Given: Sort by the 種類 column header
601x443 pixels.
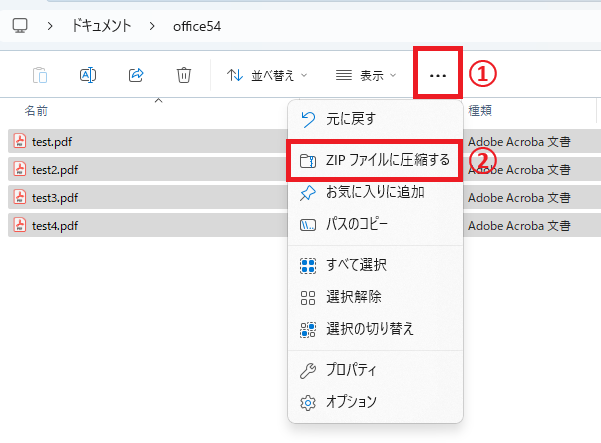Looking at the screenshot, I should (x=480, y=111).
